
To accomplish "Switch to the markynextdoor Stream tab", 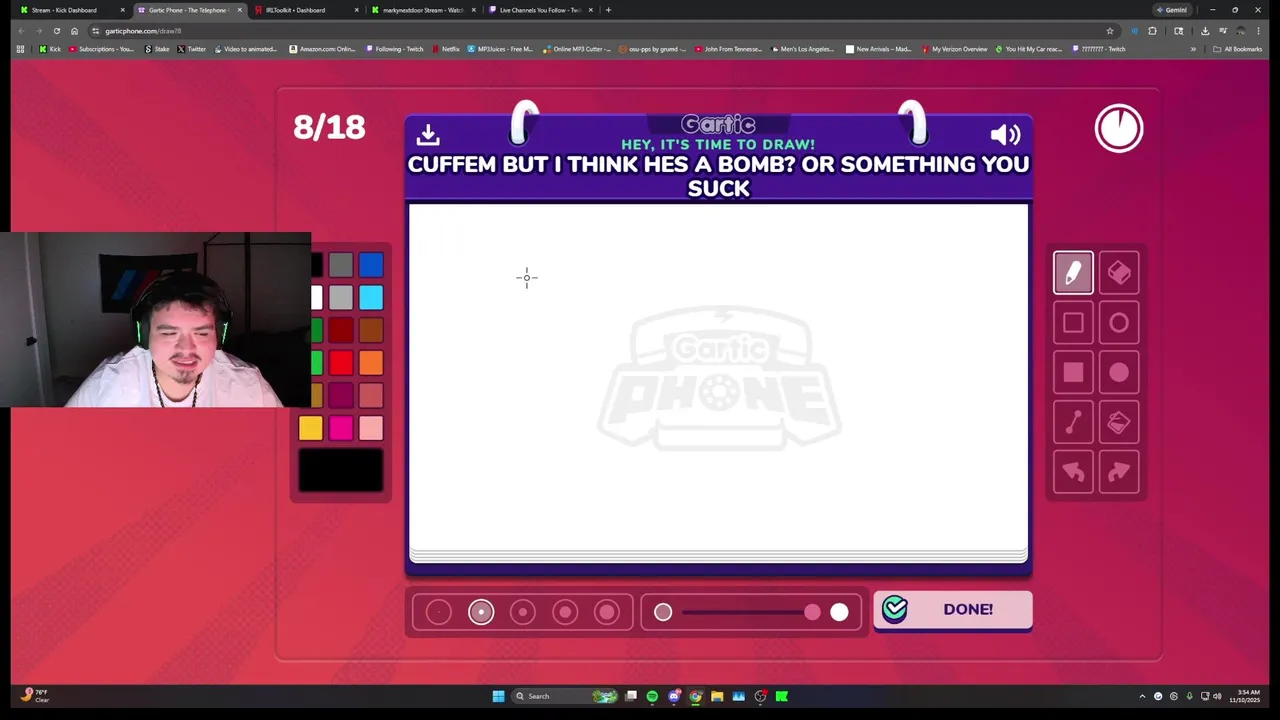I will (x=422, y=10).
